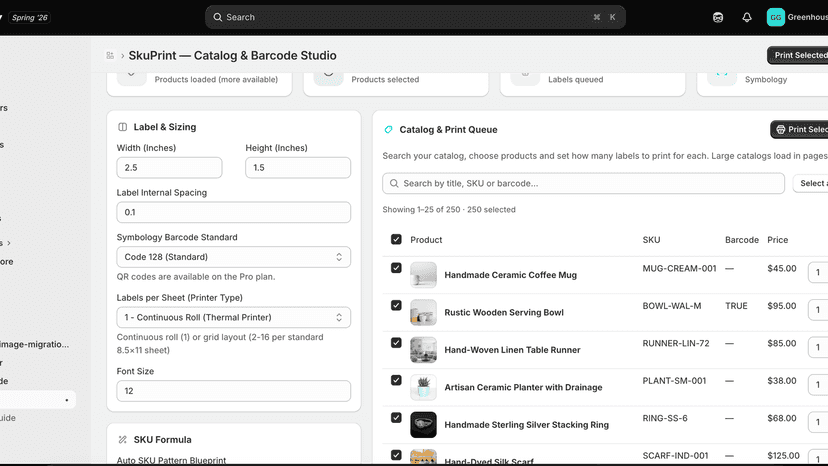Open the assistant face icon in top bar
Viewport: 828px width, 466px height.
point(718,17)
